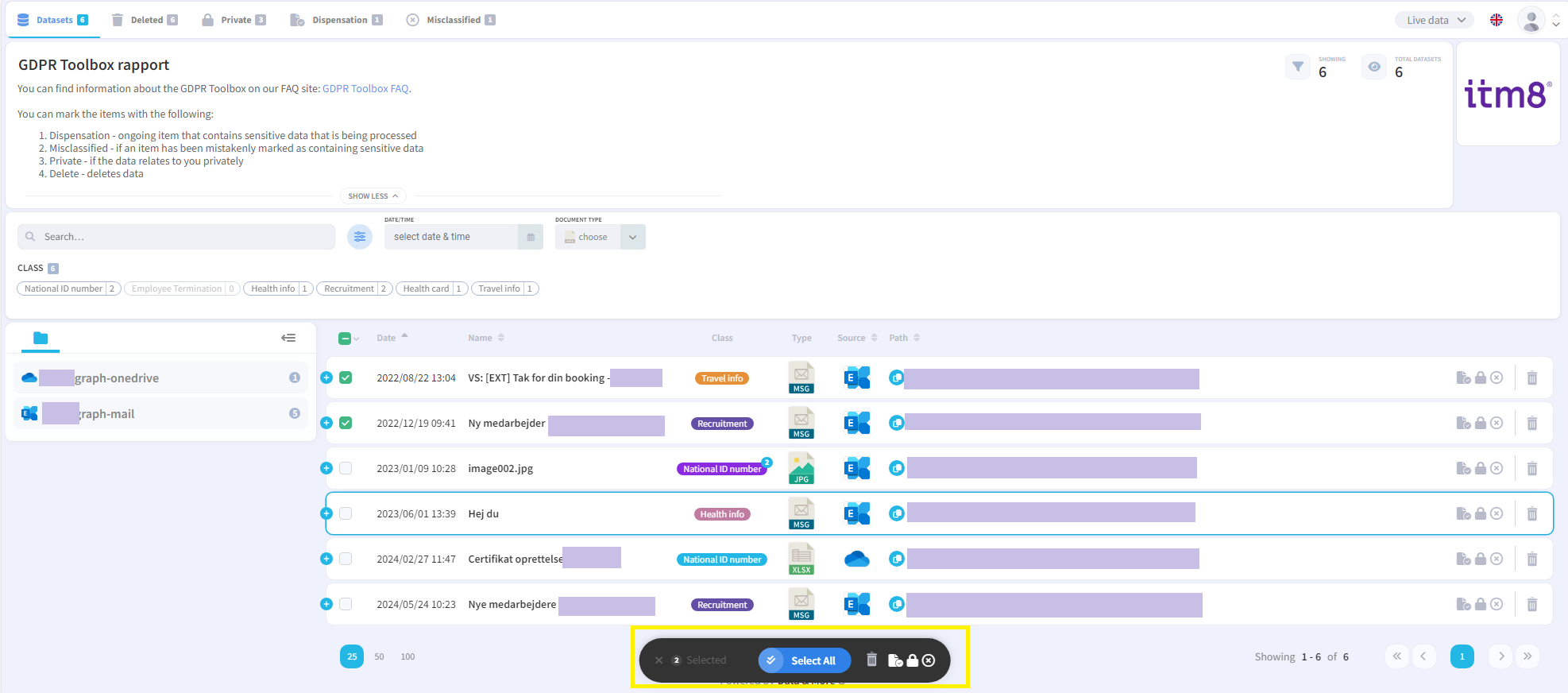Mark Travel info row as dispensation
Image resolution: width=1568 pixels, height=693 pixels.
click(x=1463, y=378)
